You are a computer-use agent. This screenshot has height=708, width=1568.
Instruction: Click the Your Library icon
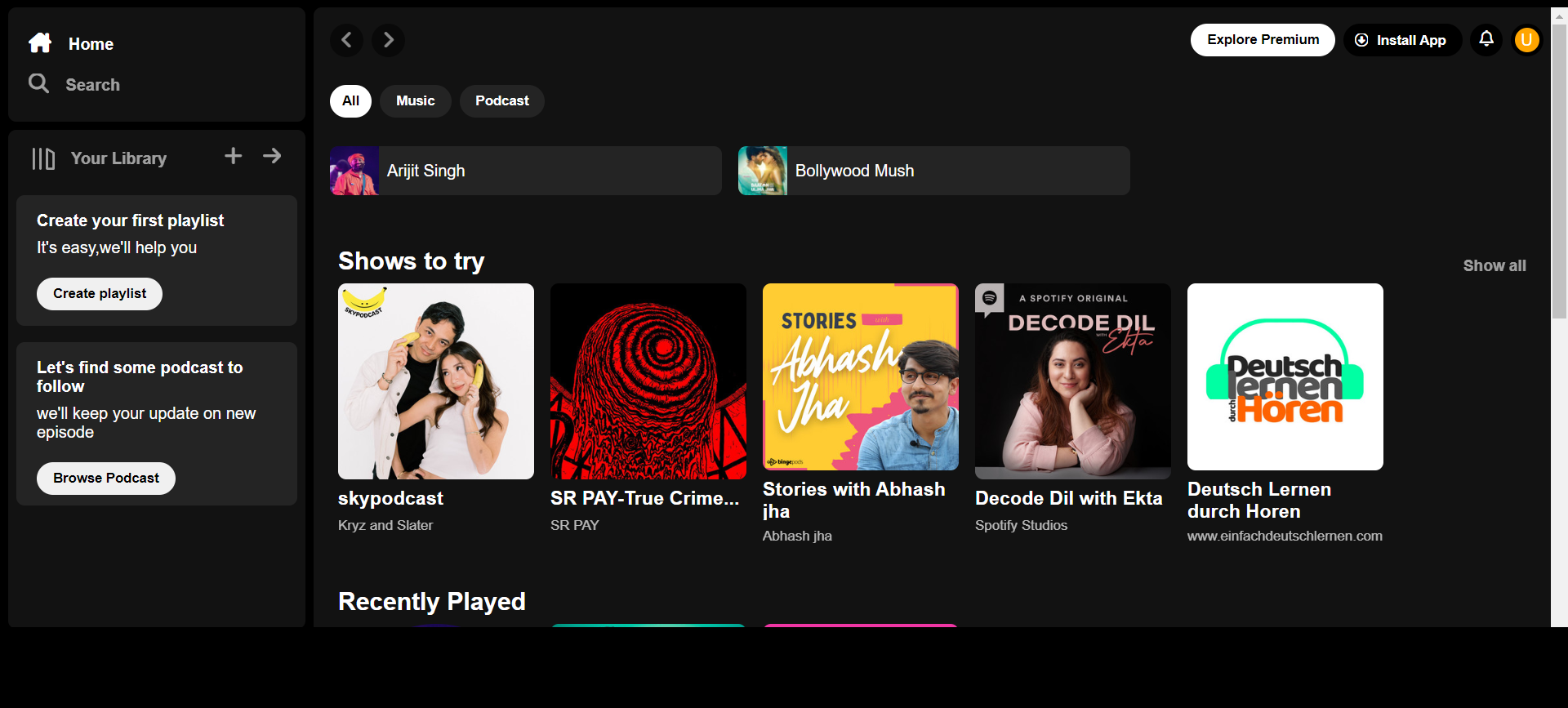[x=43, y=158]
